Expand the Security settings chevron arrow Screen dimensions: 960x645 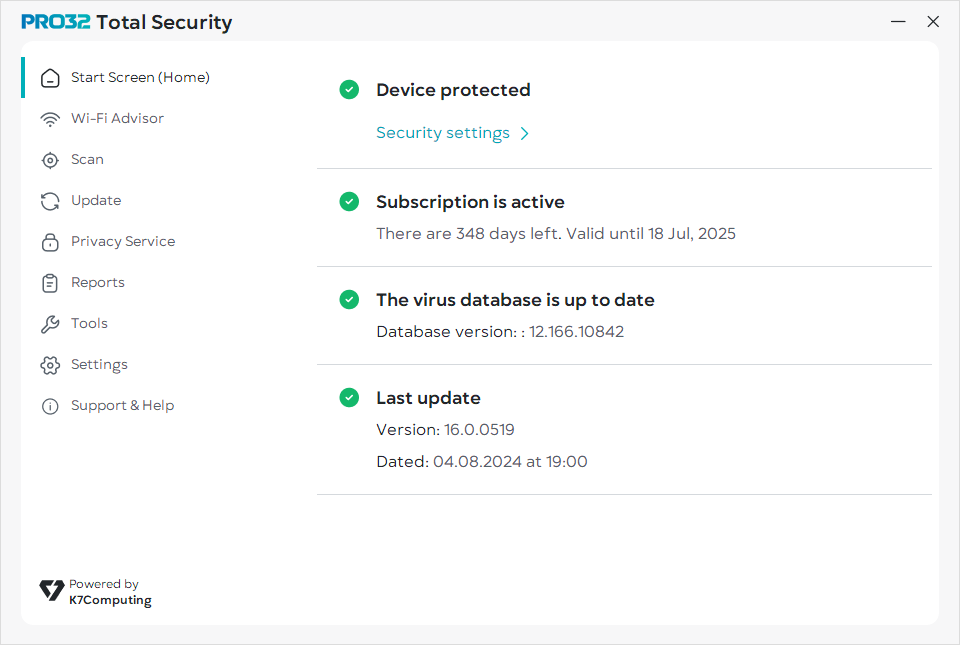(x=525, y=134)
